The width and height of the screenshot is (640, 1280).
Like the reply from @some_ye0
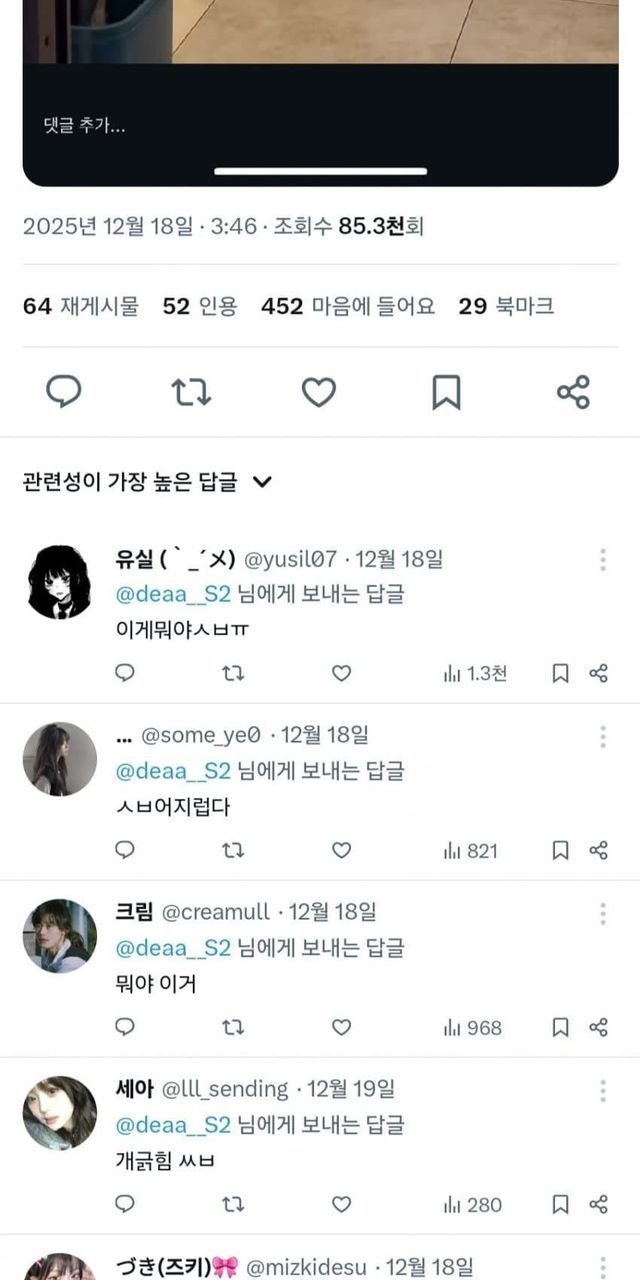(x=341, y=851)
